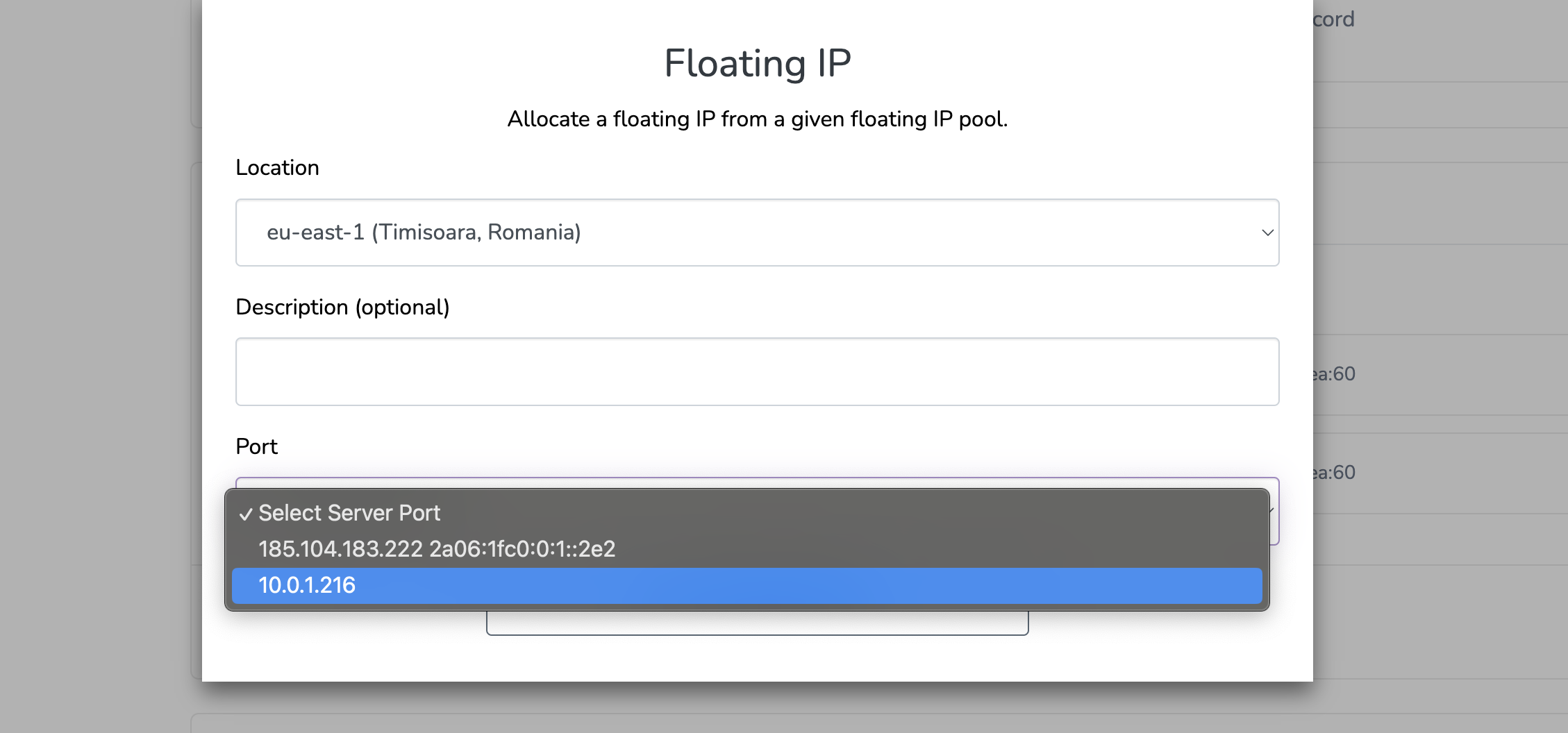Click the "Description (optional)" field label
Image resolution: width=1568 pixels, height=733 pixels.
point(343,307)
